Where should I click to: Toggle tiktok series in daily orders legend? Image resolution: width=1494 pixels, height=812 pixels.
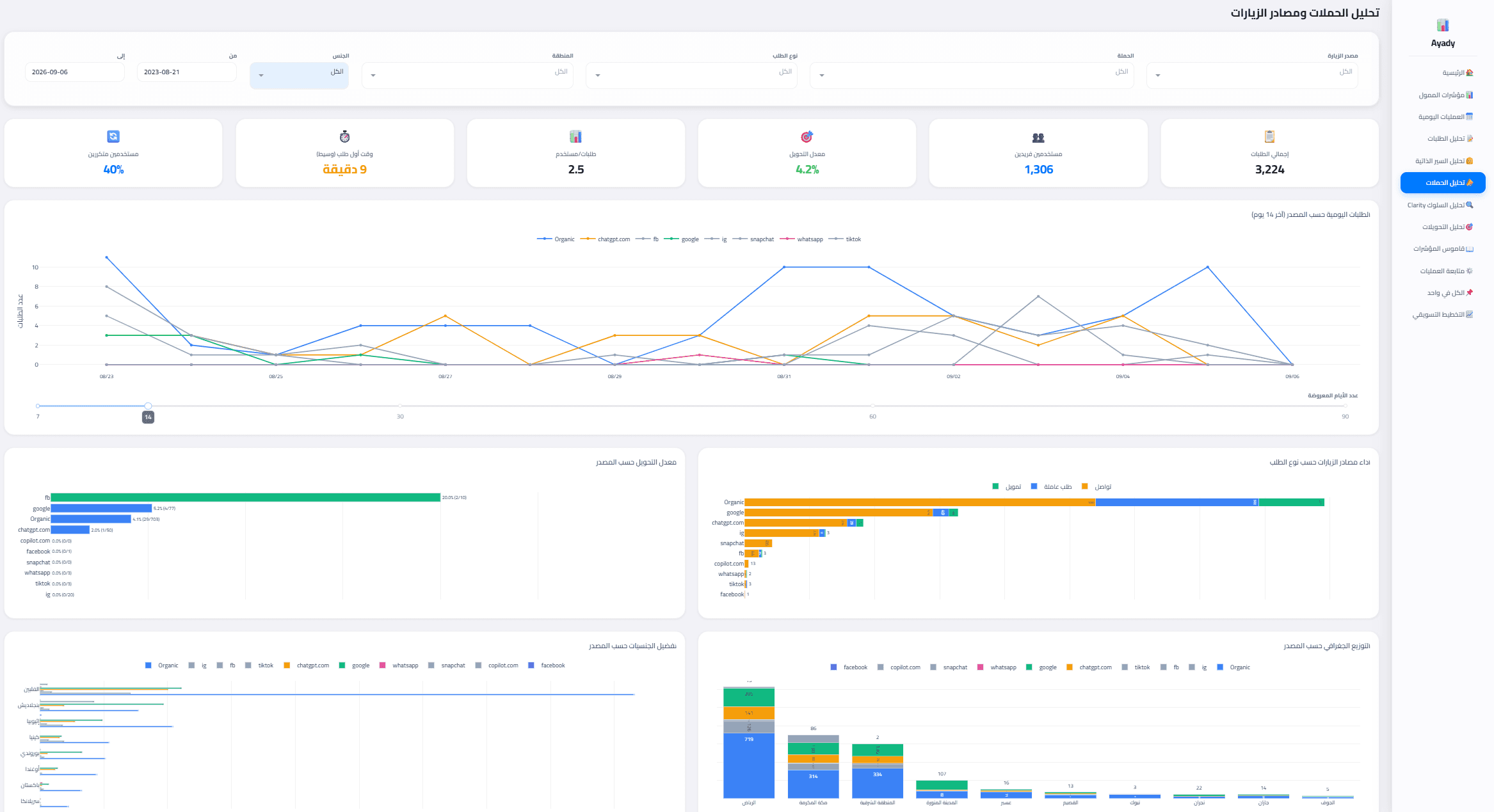pos(844,239)
